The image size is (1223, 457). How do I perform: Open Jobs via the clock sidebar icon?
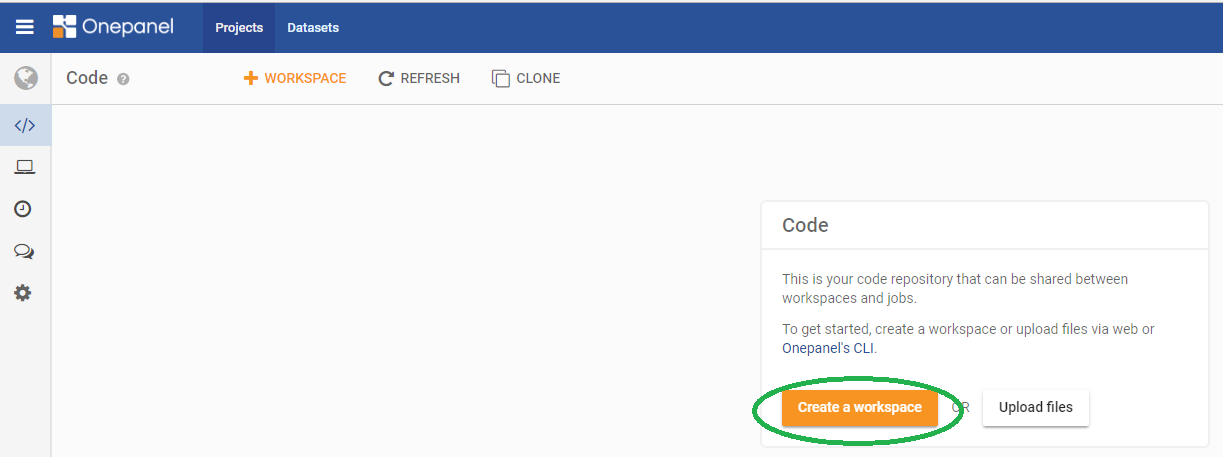click(x=23, y=209)
